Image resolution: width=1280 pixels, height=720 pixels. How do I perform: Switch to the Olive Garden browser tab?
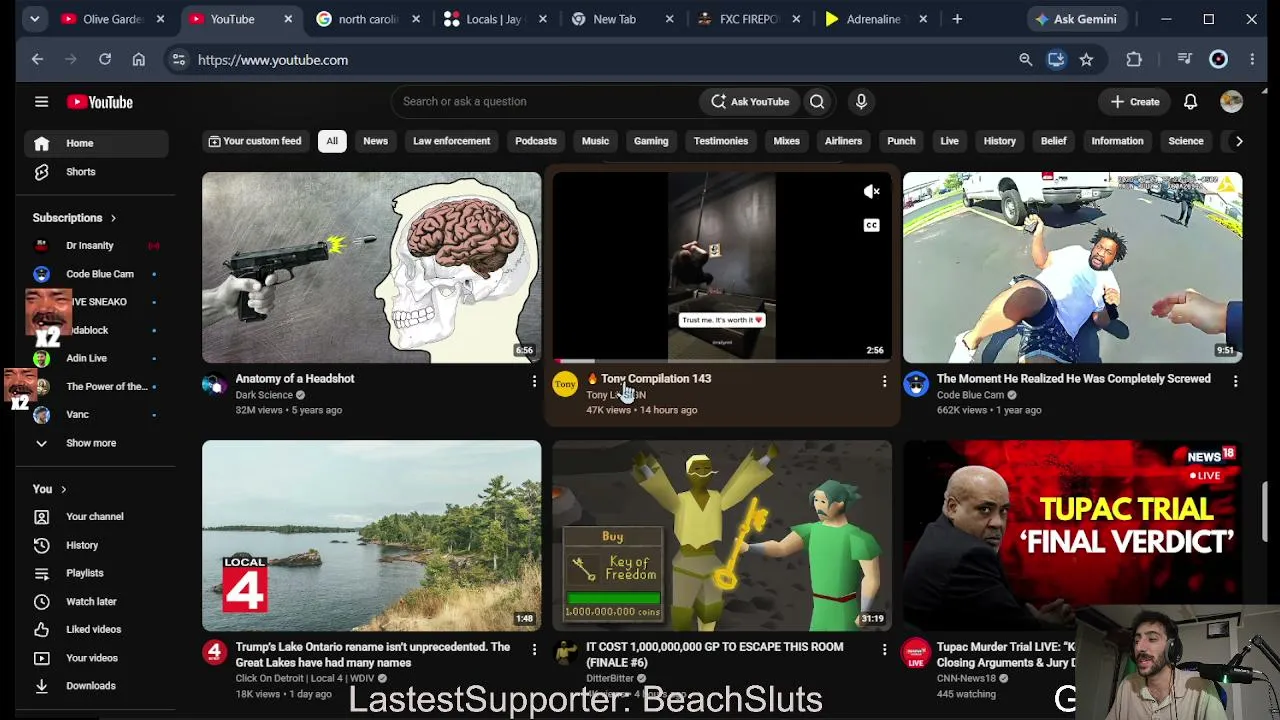(112, 19)
